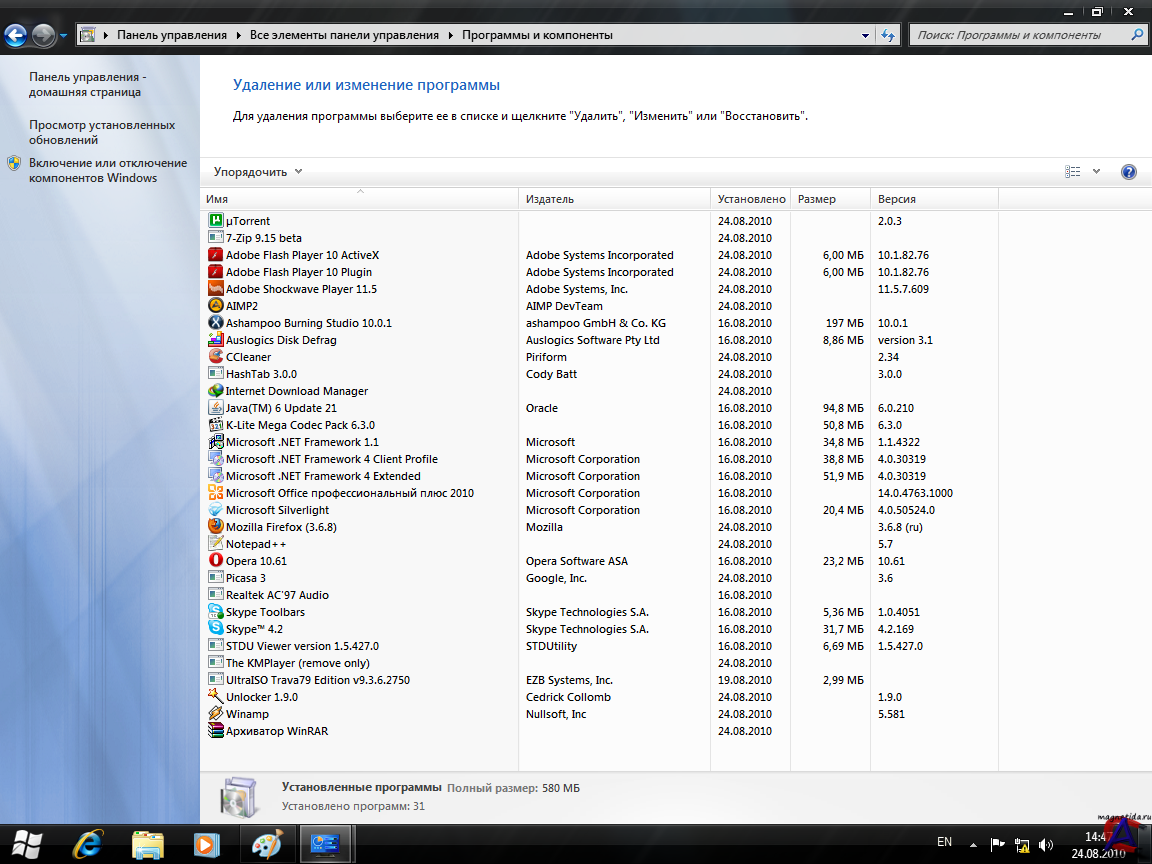Click the Winamp icon

click(215, 713)
